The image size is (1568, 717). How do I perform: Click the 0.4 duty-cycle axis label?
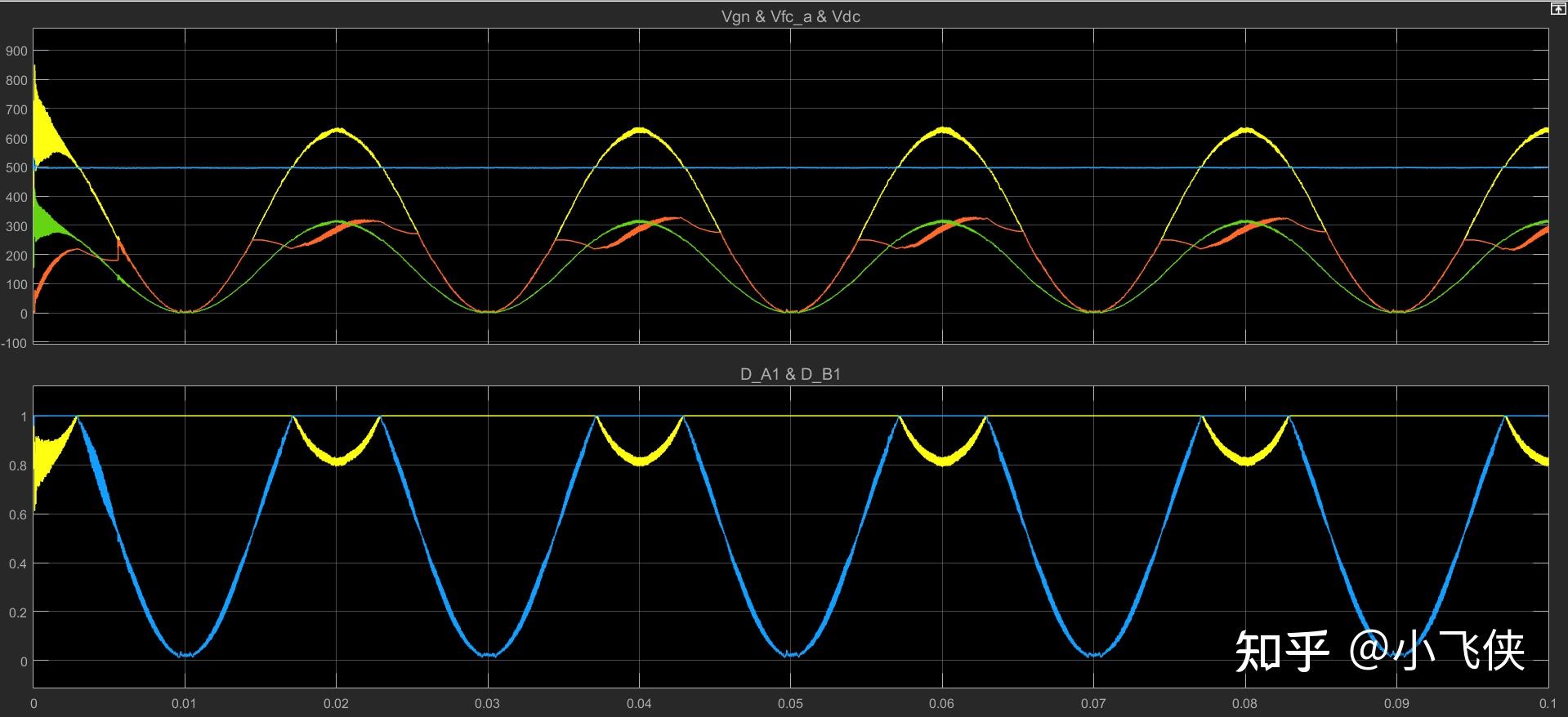(18, 563)
